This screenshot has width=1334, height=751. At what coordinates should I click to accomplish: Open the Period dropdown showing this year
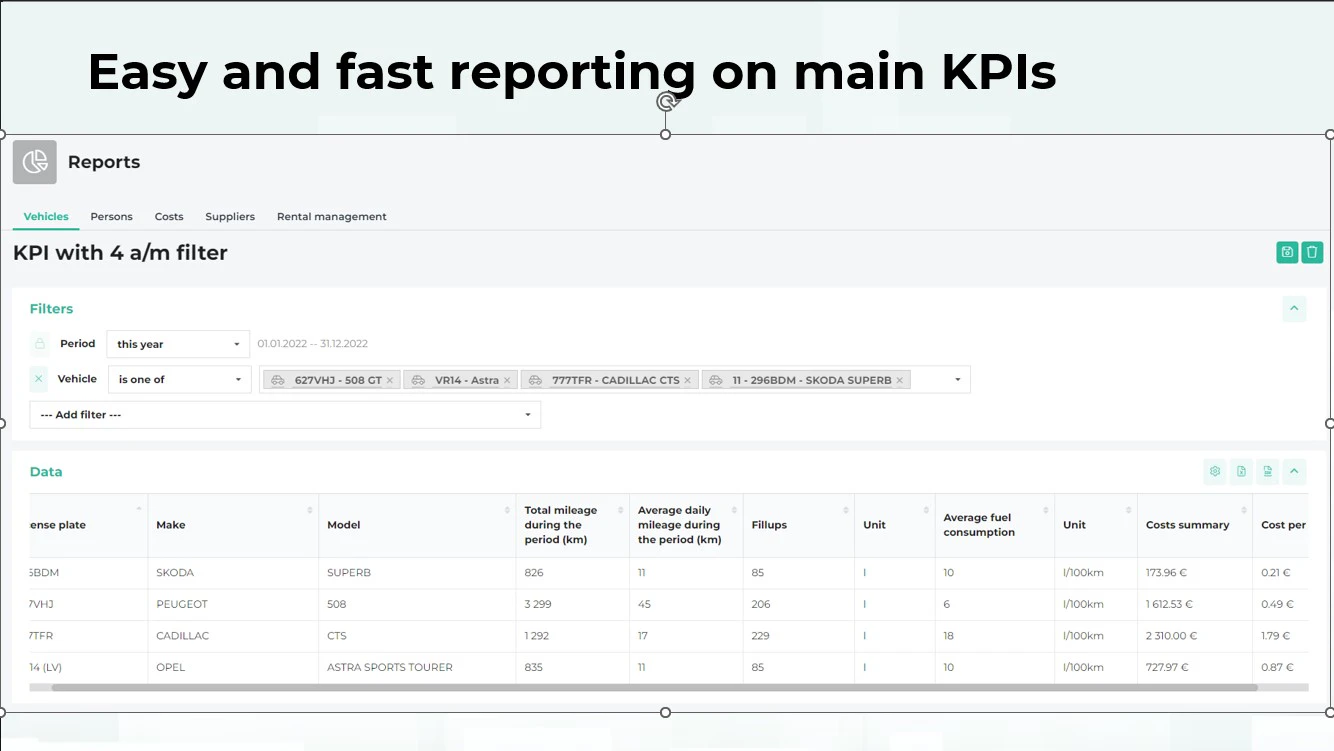click(x=177, y=343)
